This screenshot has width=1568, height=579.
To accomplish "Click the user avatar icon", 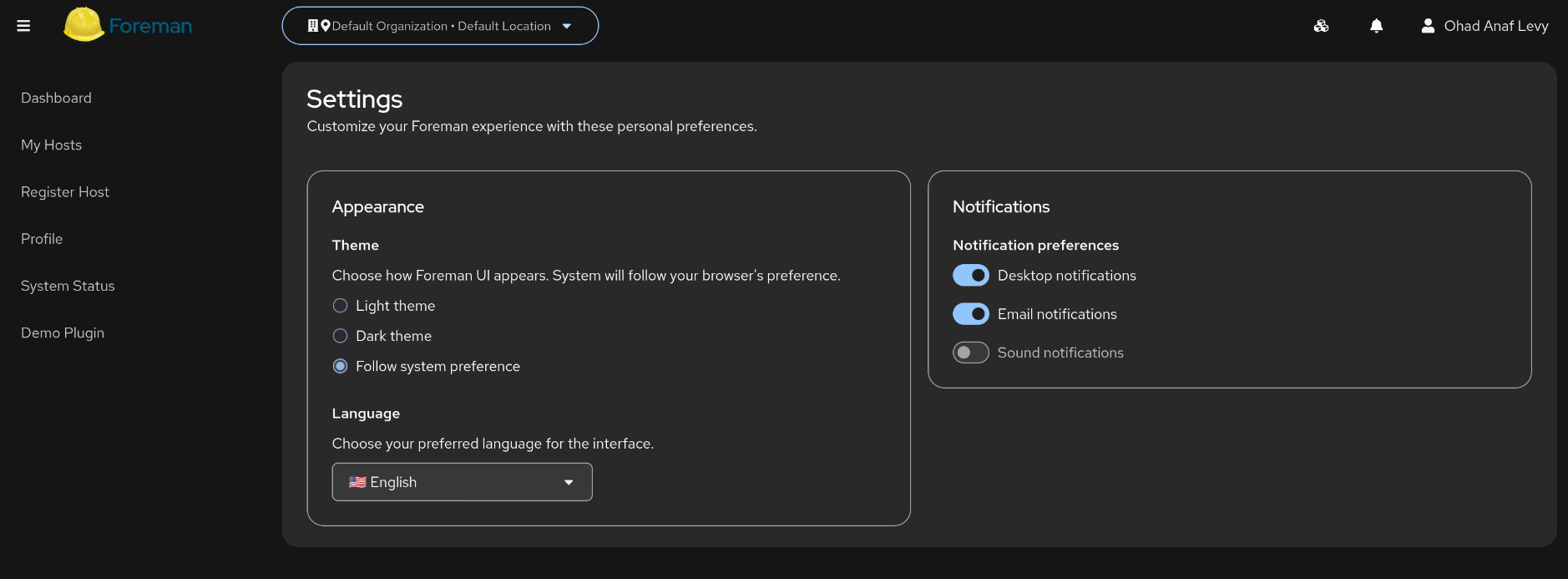I will point(1428,26).
